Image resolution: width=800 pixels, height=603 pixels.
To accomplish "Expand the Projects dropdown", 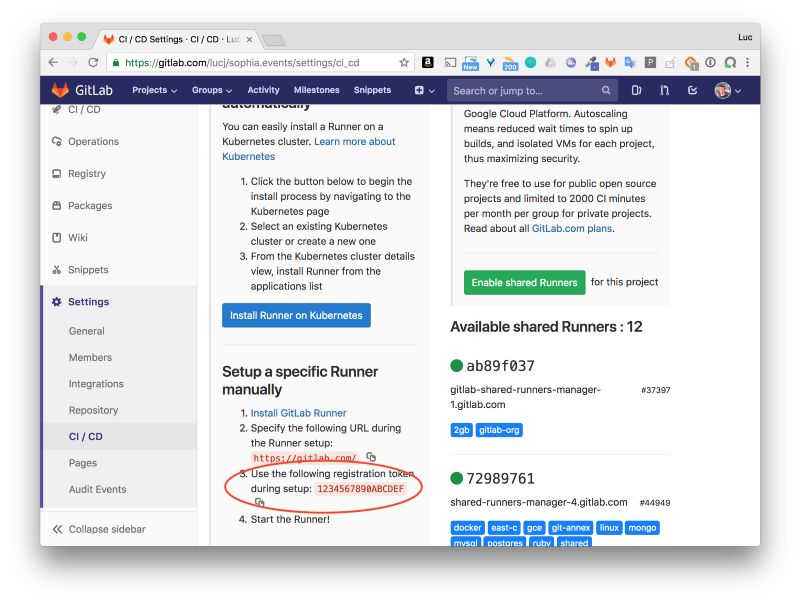I will click(x=154, y=90).
